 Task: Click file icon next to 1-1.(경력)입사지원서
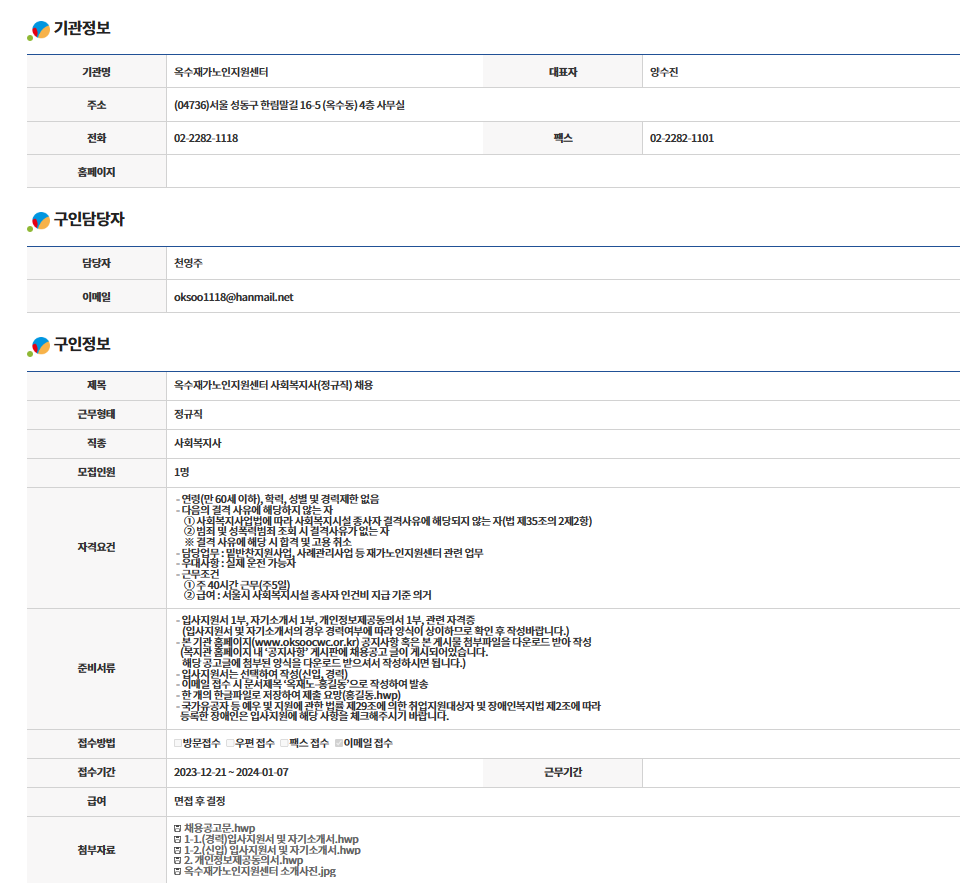click(x=178, y=839)
